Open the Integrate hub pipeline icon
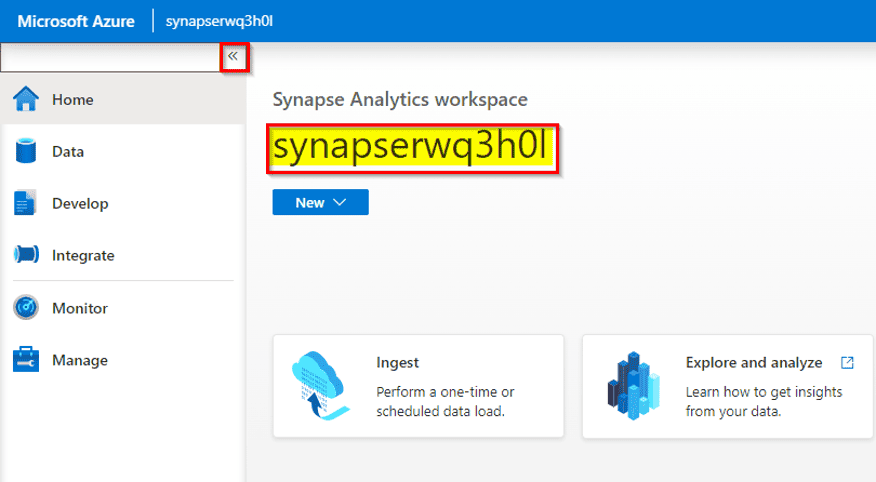Viewport: 876px width, 482px height. point(26,255)
